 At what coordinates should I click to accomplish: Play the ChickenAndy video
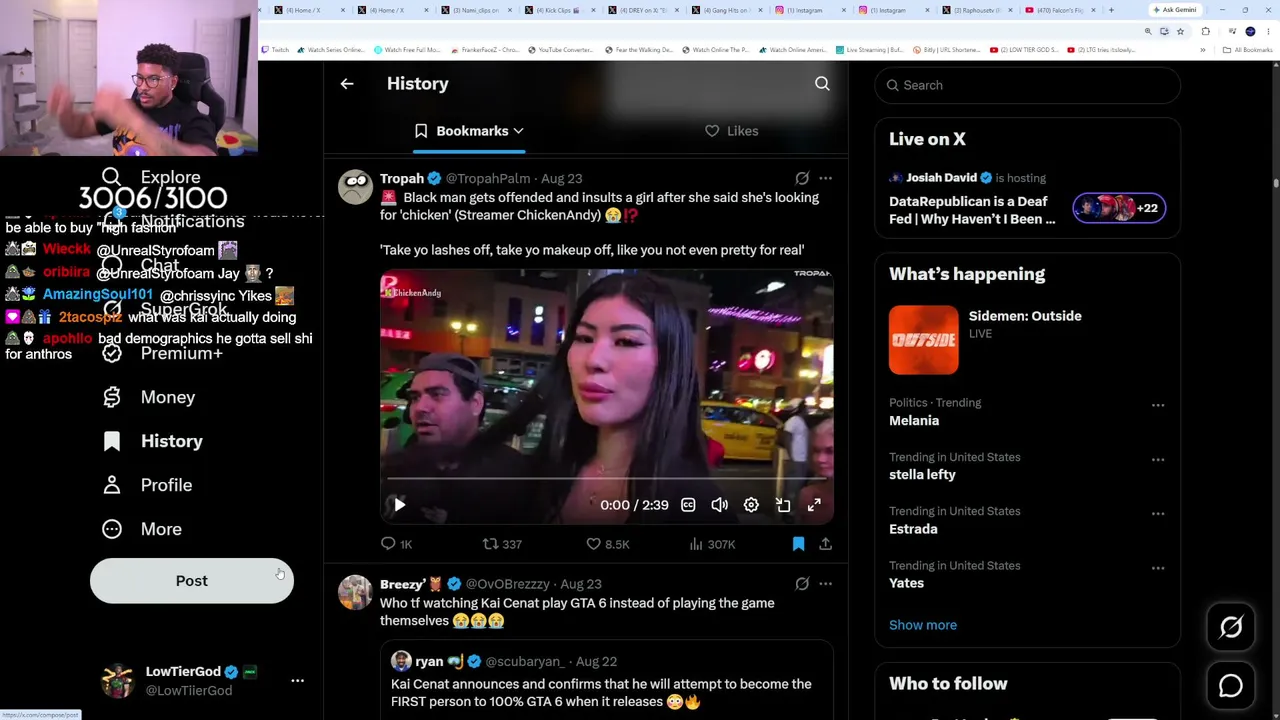(x=399, y=505)
